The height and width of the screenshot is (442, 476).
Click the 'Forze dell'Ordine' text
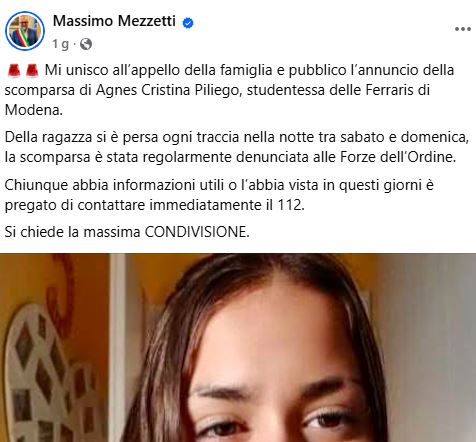pos(398,157)
